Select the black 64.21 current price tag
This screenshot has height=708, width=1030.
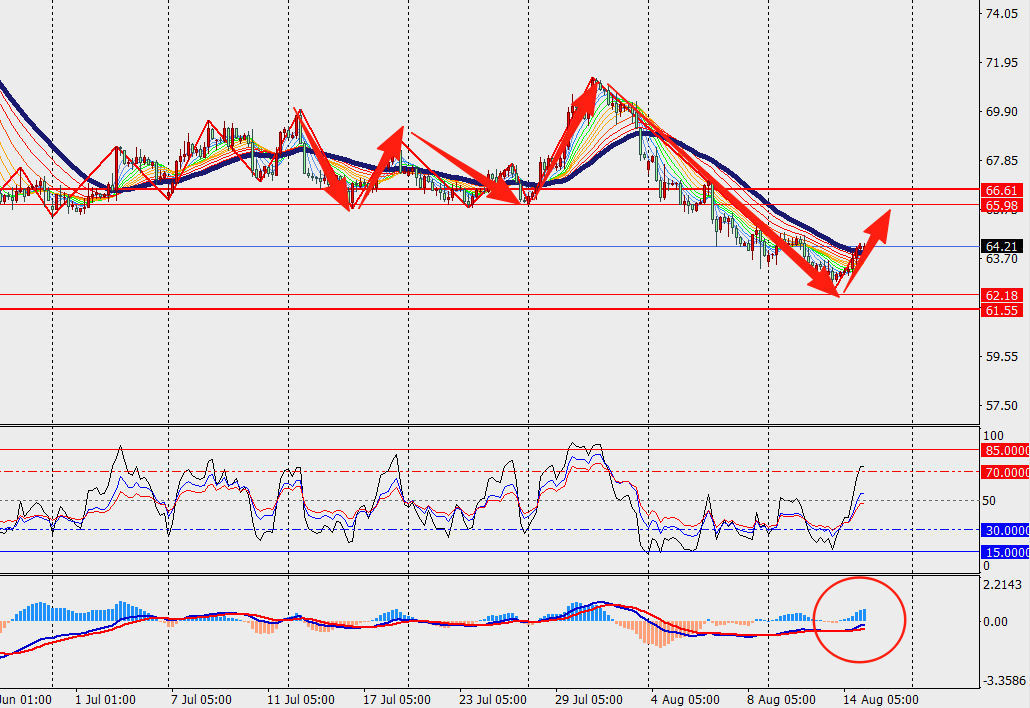coord(1001,246)
